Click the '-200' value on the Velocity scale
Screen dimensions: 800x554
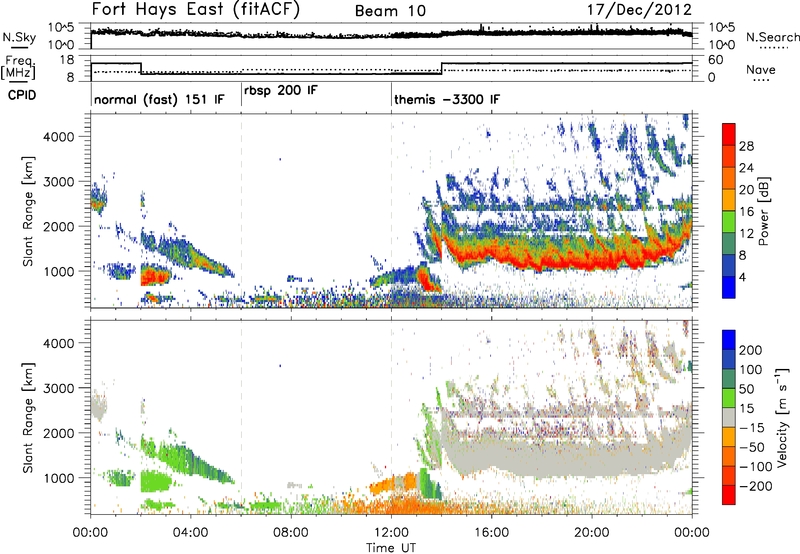(754, 486)
